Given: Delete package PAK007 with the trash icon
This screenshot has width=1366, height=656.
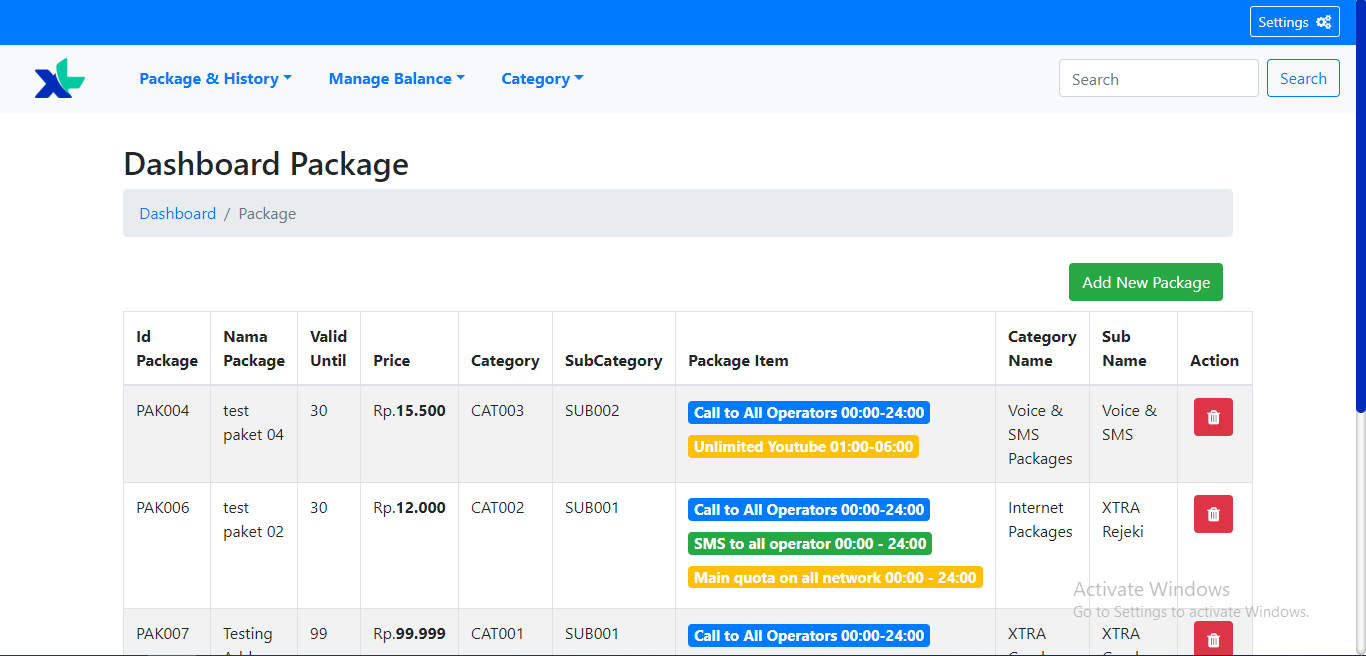Looking at the screenshot, I should (1213, 638).
